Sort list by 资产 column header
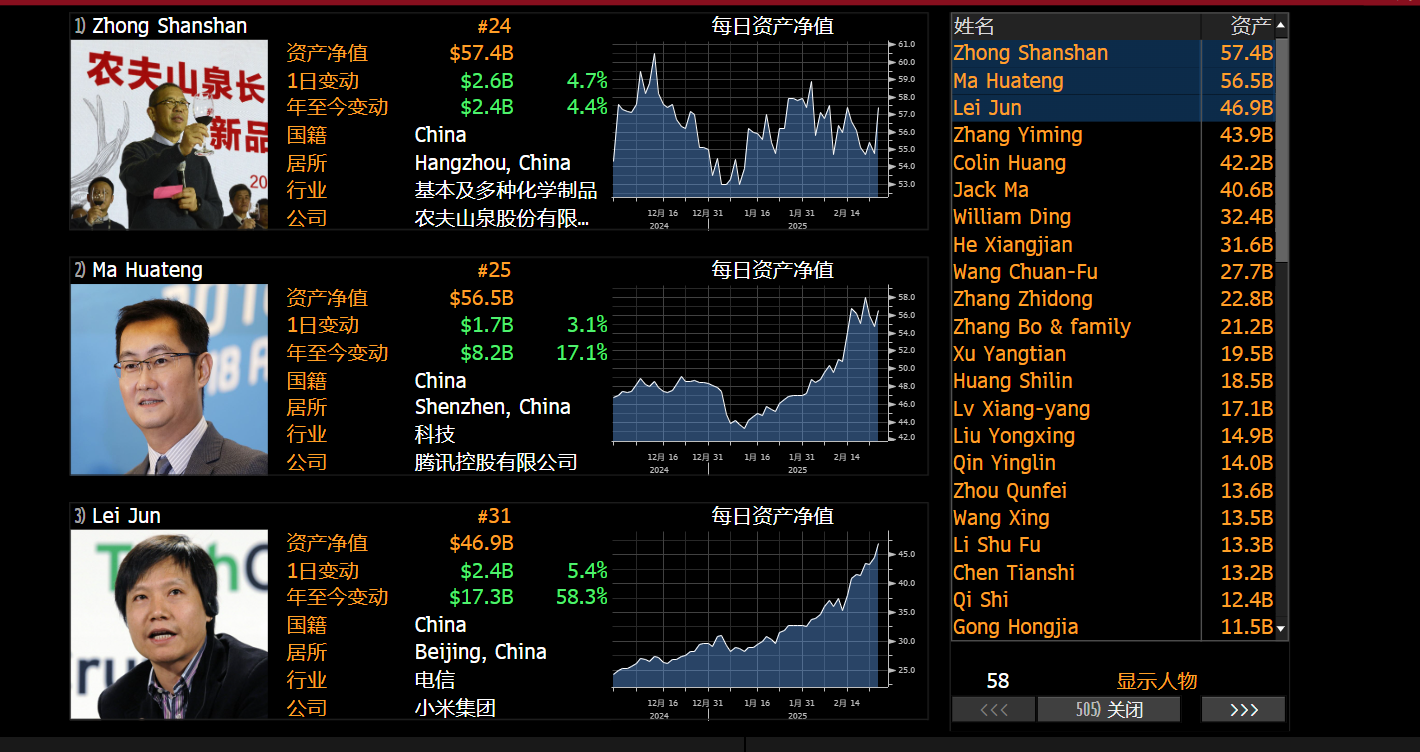The image size is (1420, 752). [1249, 26]
